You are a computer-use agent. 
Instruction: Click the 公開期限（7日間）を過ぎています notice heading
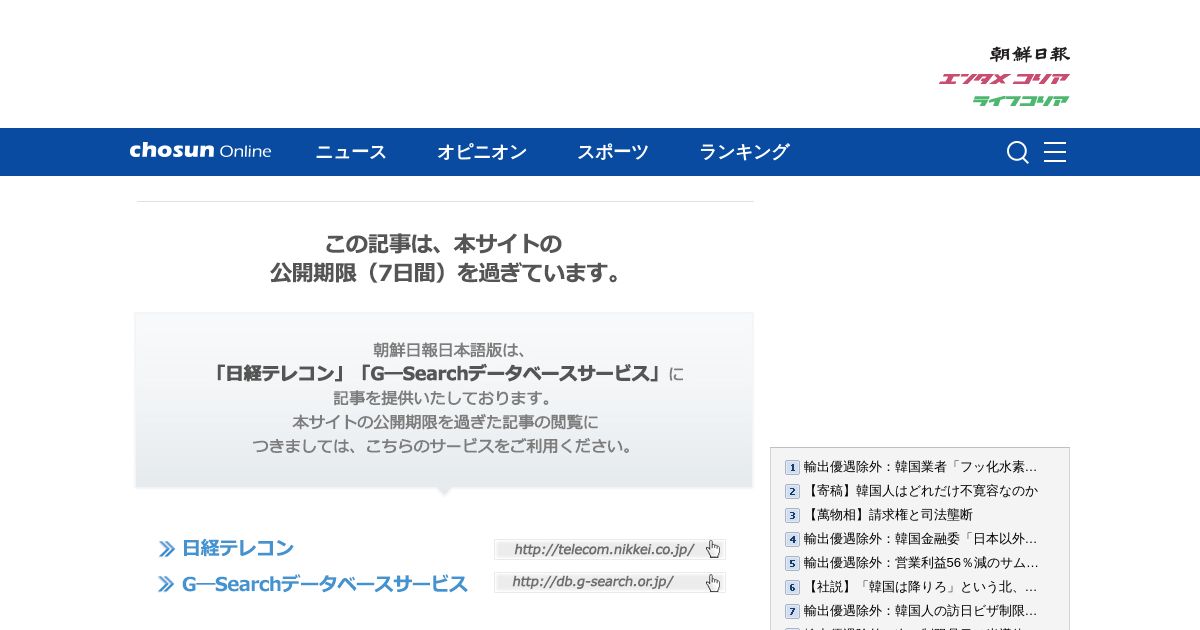point(446,273)
